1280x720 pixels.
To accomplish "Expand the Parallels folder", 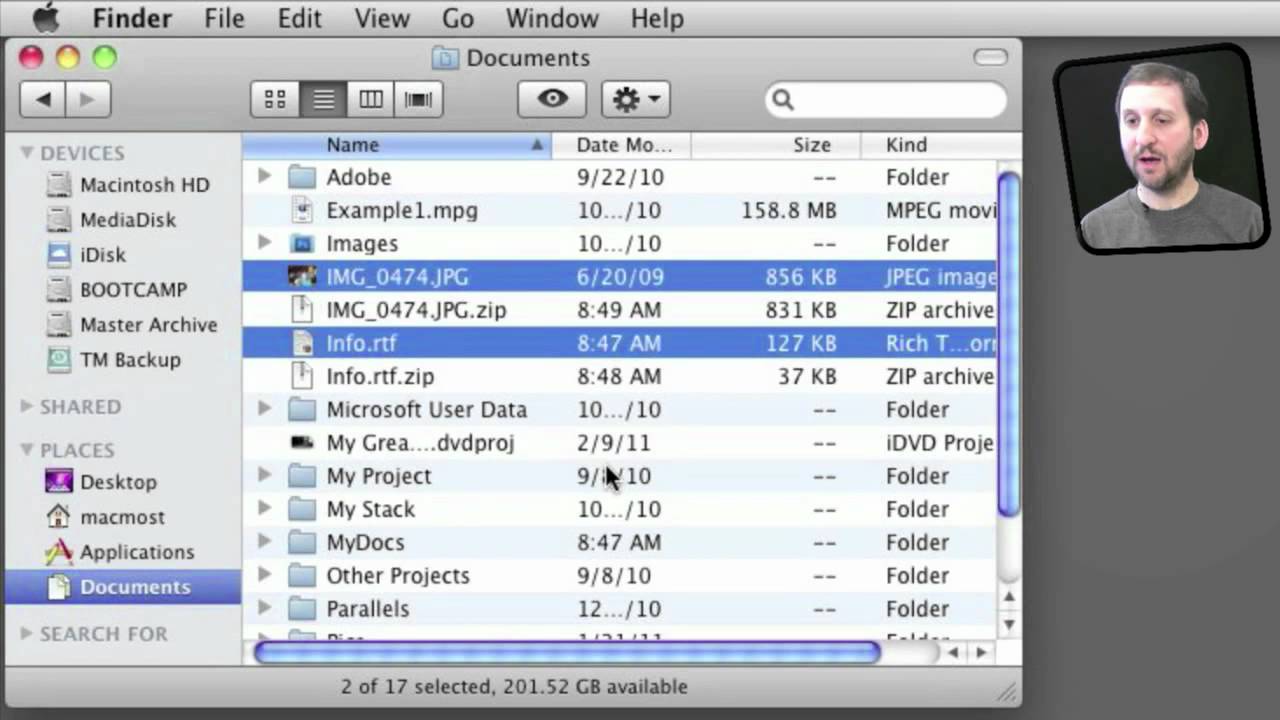I will 264,608.
